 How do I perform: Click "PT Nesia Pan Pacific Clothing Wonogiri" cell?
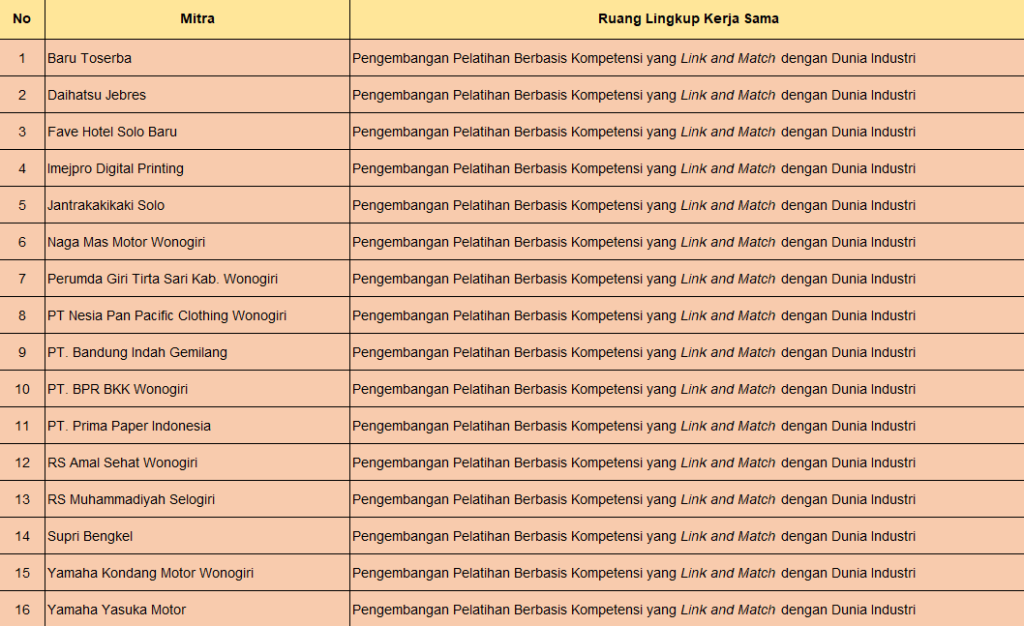[197, 315]
